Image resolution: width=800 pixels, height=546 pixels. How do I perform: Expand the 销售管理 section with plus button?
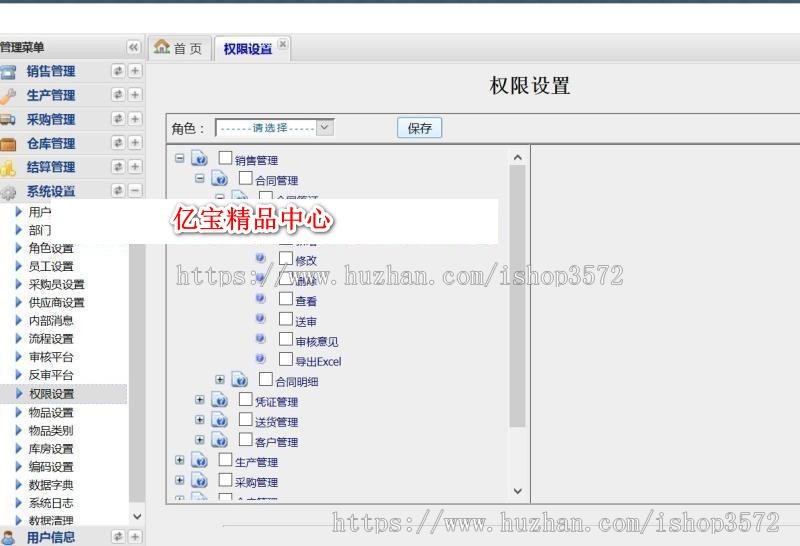pyautogui.click(x=135, y=71)
